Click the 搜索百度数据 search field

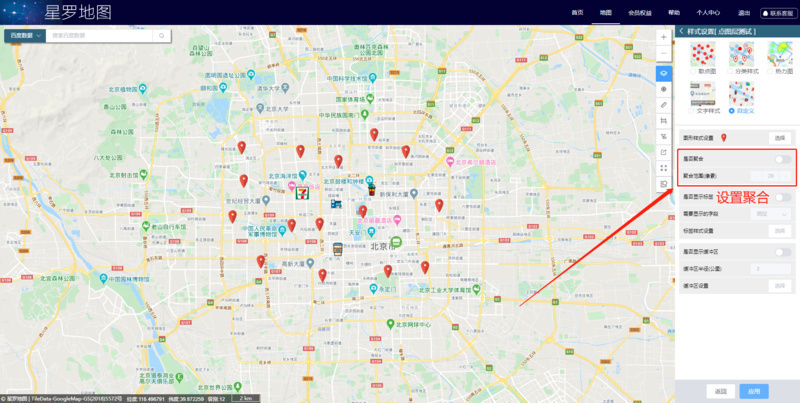point(100,36)
